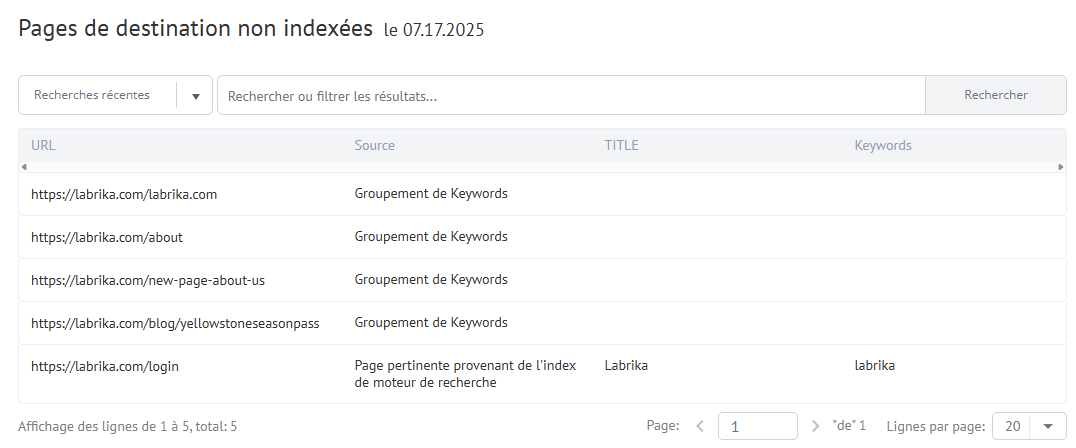Go to next page chevron

815,426
